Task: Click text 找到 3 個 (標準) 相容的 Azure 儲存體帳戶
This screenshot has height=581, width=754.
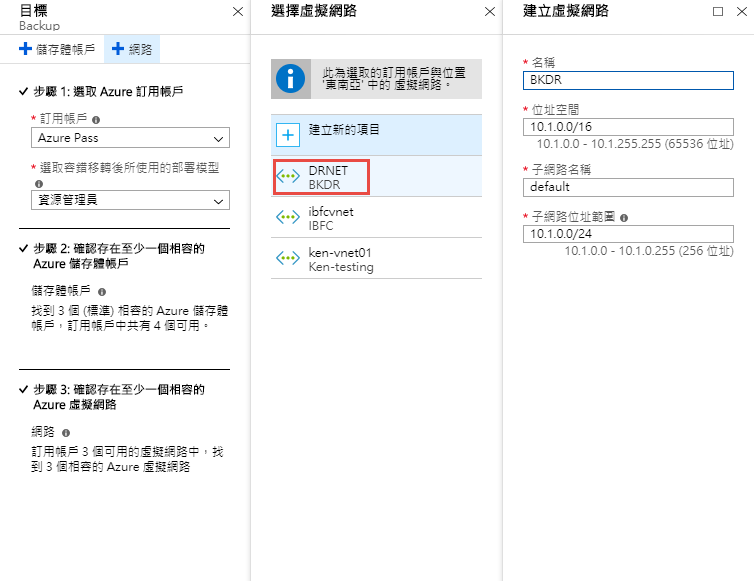Action: click(x=129, y=318)
